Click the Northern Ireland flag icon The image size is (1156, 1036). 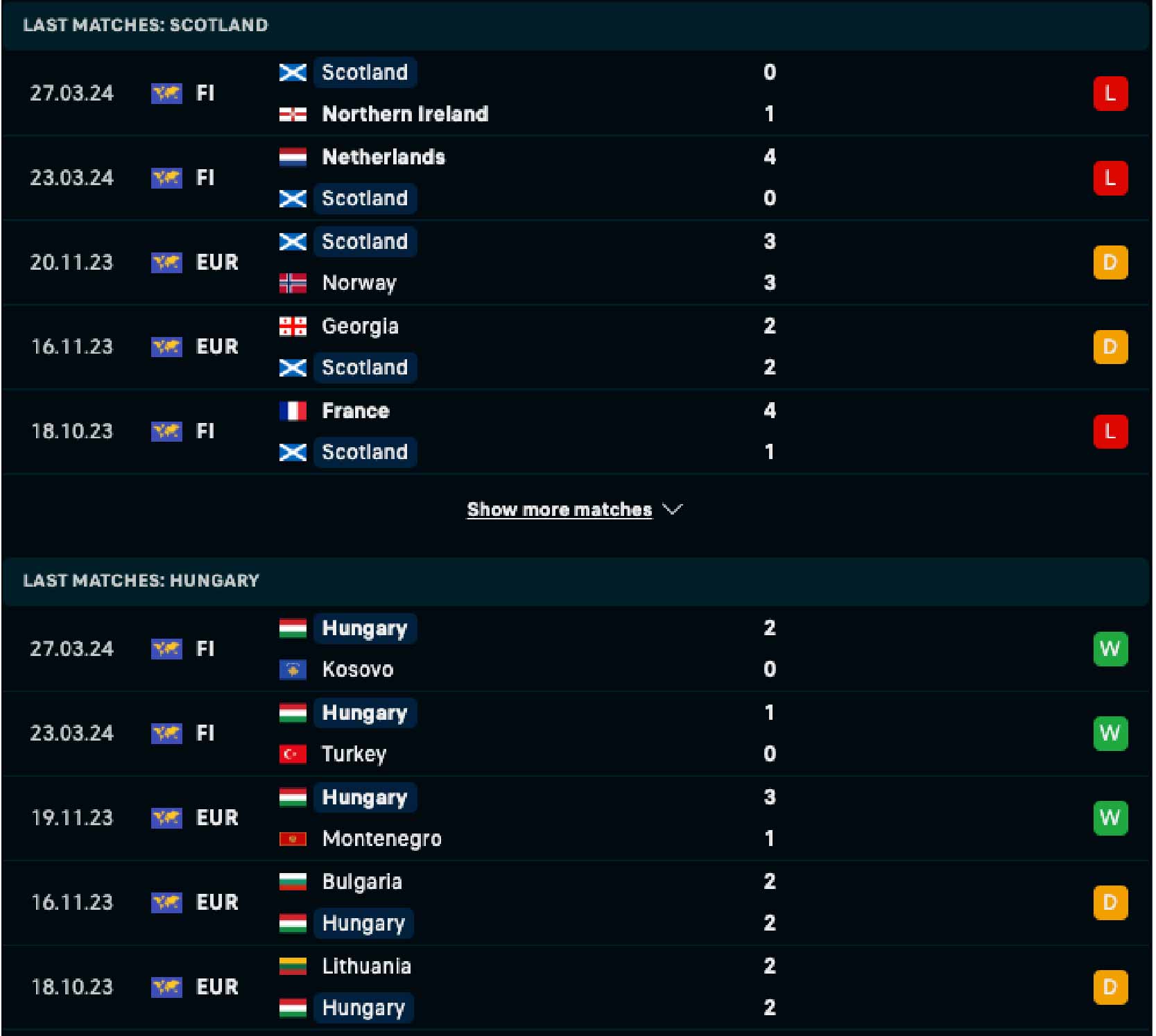[x=293, y=114]
